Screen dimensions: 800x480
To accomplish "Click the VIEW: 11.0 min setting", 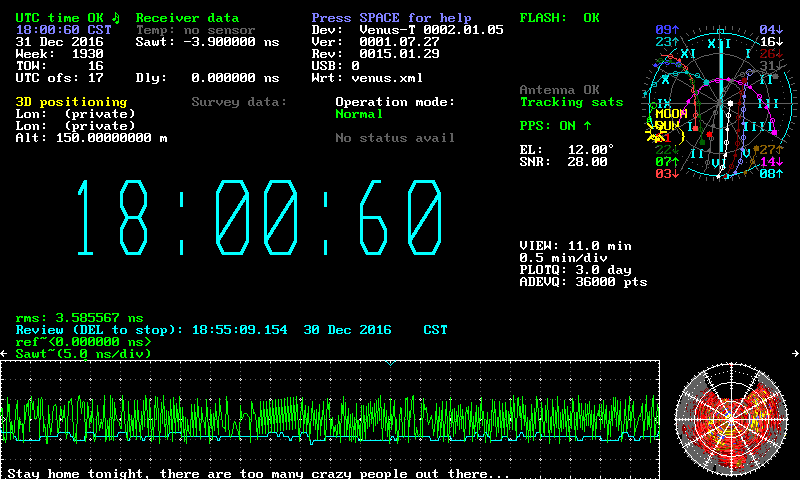I will tap(575, 246).
